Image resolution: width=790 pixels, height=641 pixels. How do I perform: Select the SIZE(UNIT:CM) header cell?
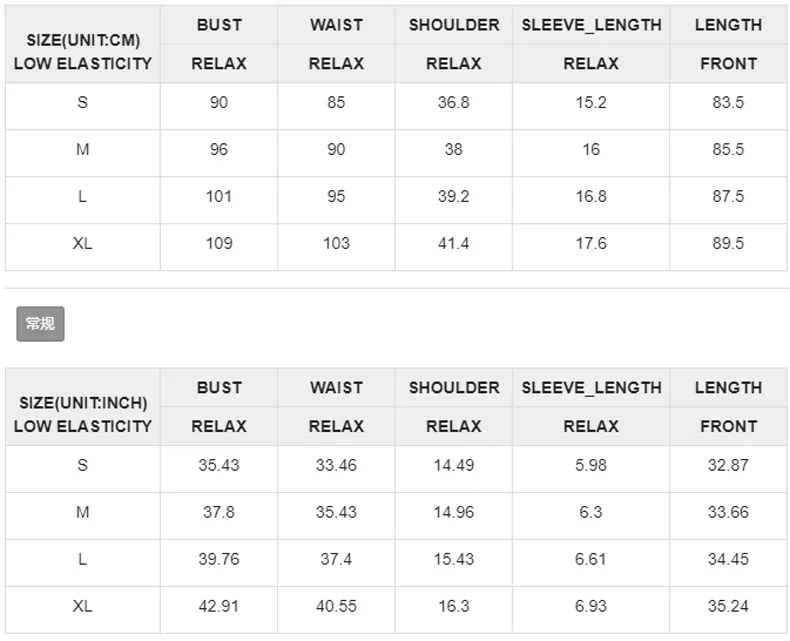pos(83,44)
